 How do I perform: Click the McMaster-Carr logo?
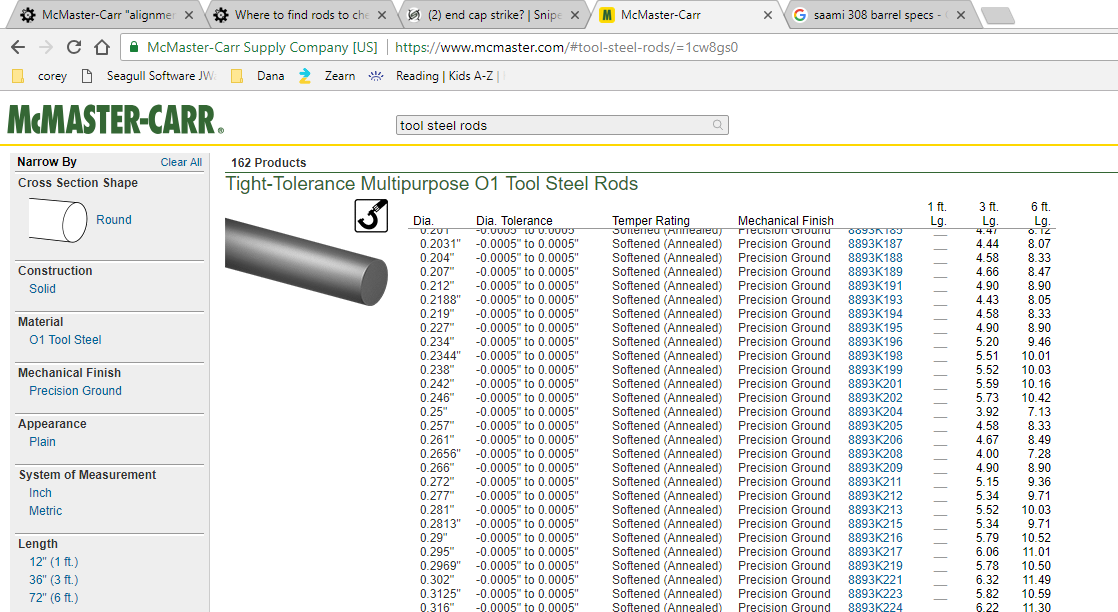[x=116, y=120]
